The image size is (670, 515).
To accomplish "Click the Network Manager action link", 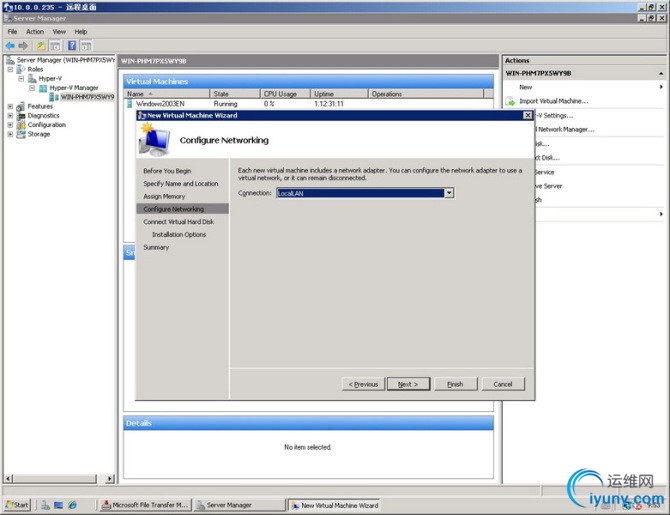I will click(566, 129).
